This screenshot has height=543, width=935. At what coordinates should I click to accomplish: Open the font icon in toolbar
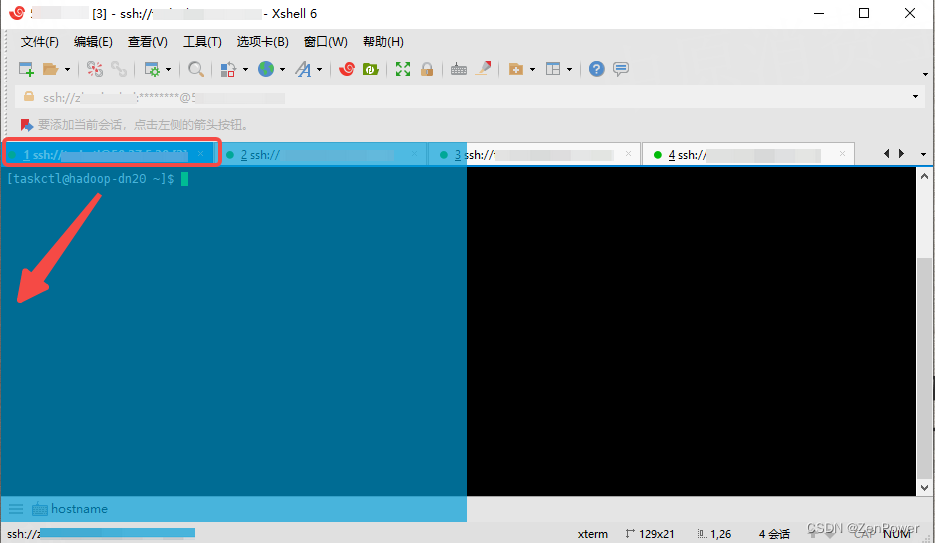[304, 69]
